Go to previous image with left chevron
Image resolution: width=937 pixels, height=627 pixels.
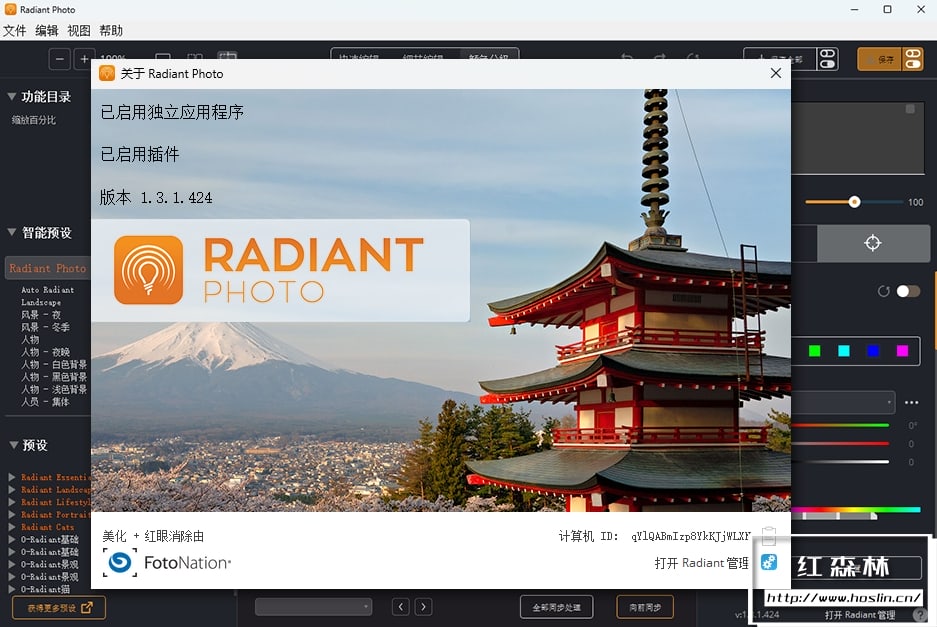[401, 607]
